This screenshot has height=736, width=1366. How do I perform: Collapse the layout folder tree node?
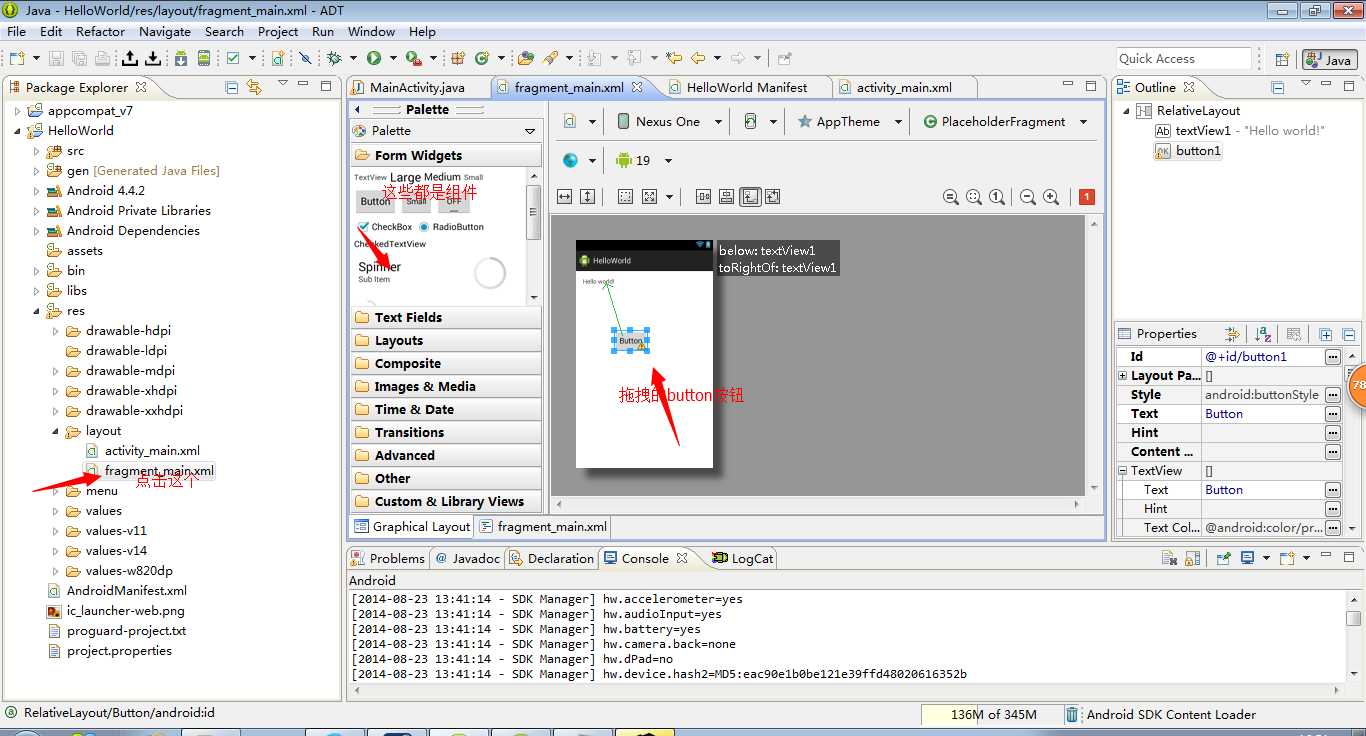point(56,431)
